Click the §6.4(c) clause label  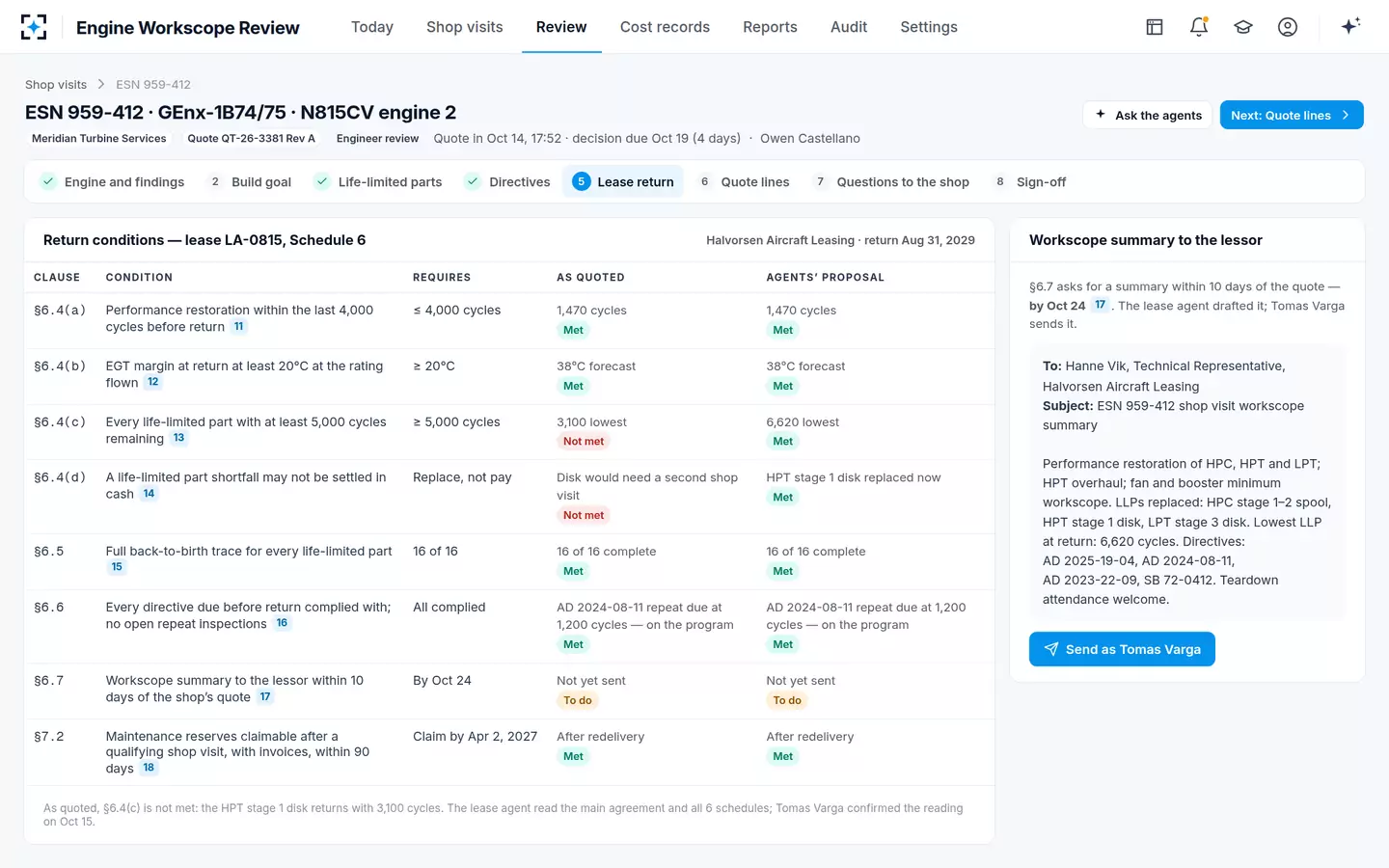click(x=60, y=422)
